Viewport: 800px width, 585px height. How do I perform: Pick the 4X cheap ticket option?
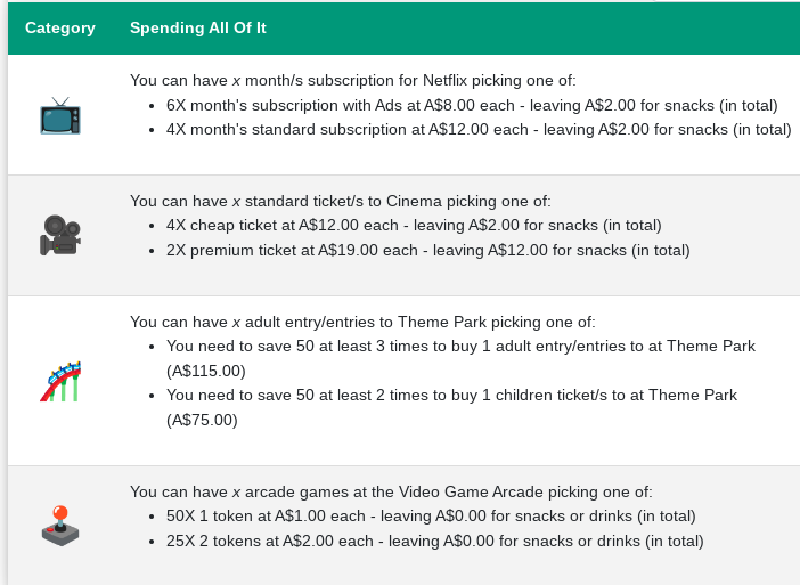coord(414,225)
